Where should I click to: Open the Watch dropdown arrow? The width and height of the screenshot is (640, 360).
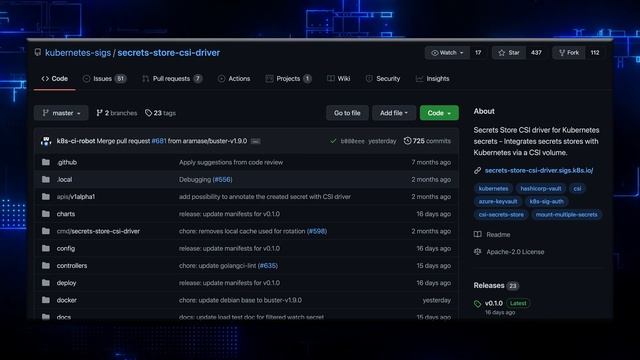(462, 53)
